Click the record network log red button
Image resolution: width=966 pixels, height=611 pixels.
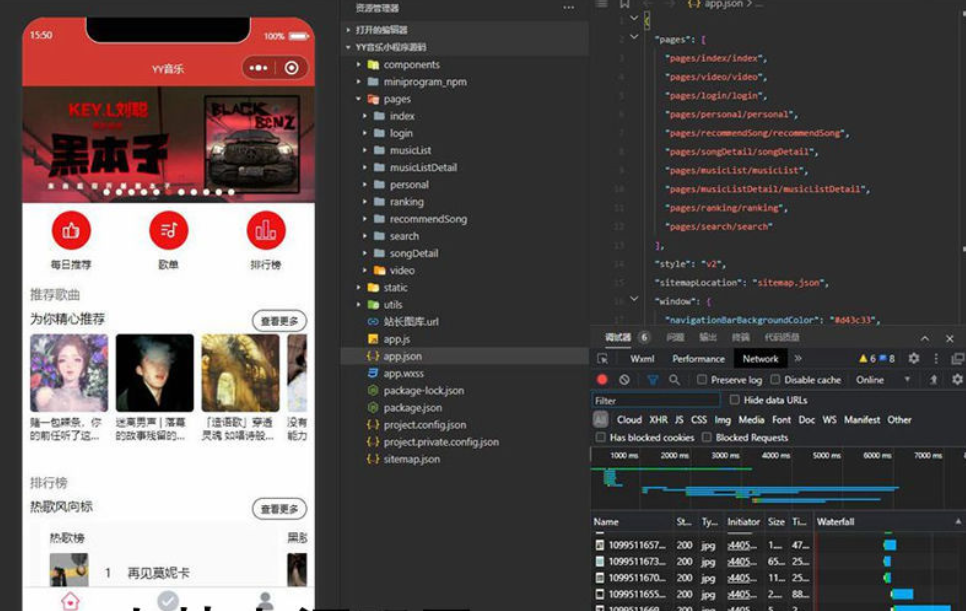click(x=602, y=379)
